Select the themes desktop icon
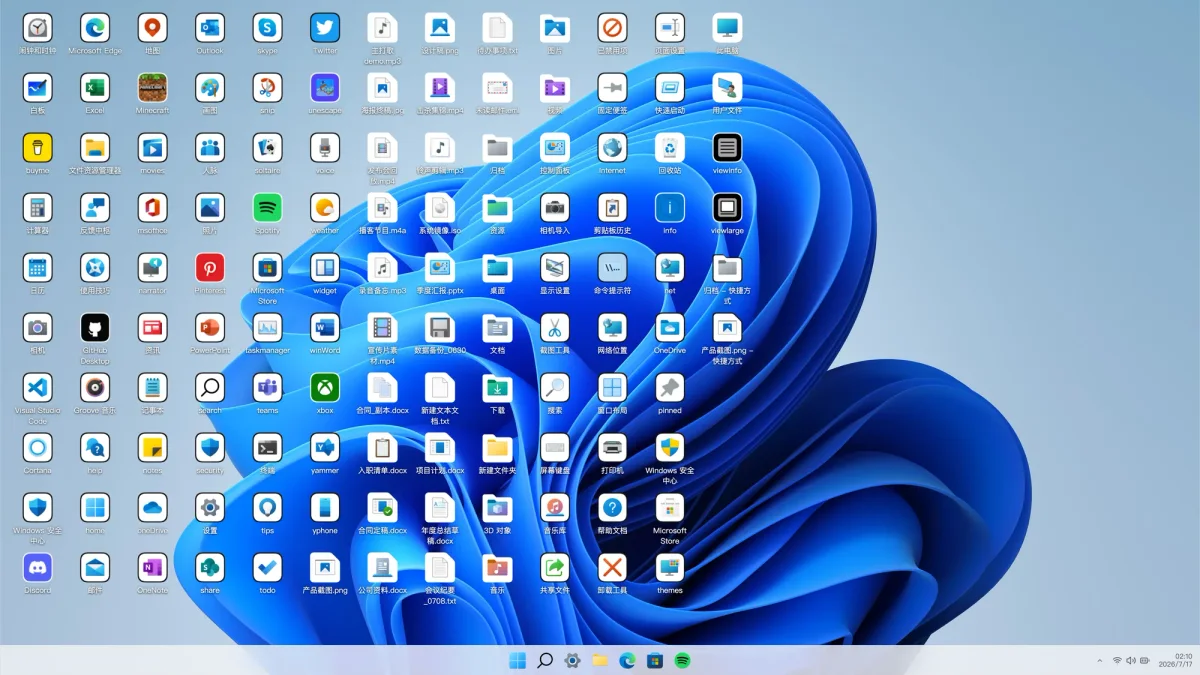 pos(670,568)
